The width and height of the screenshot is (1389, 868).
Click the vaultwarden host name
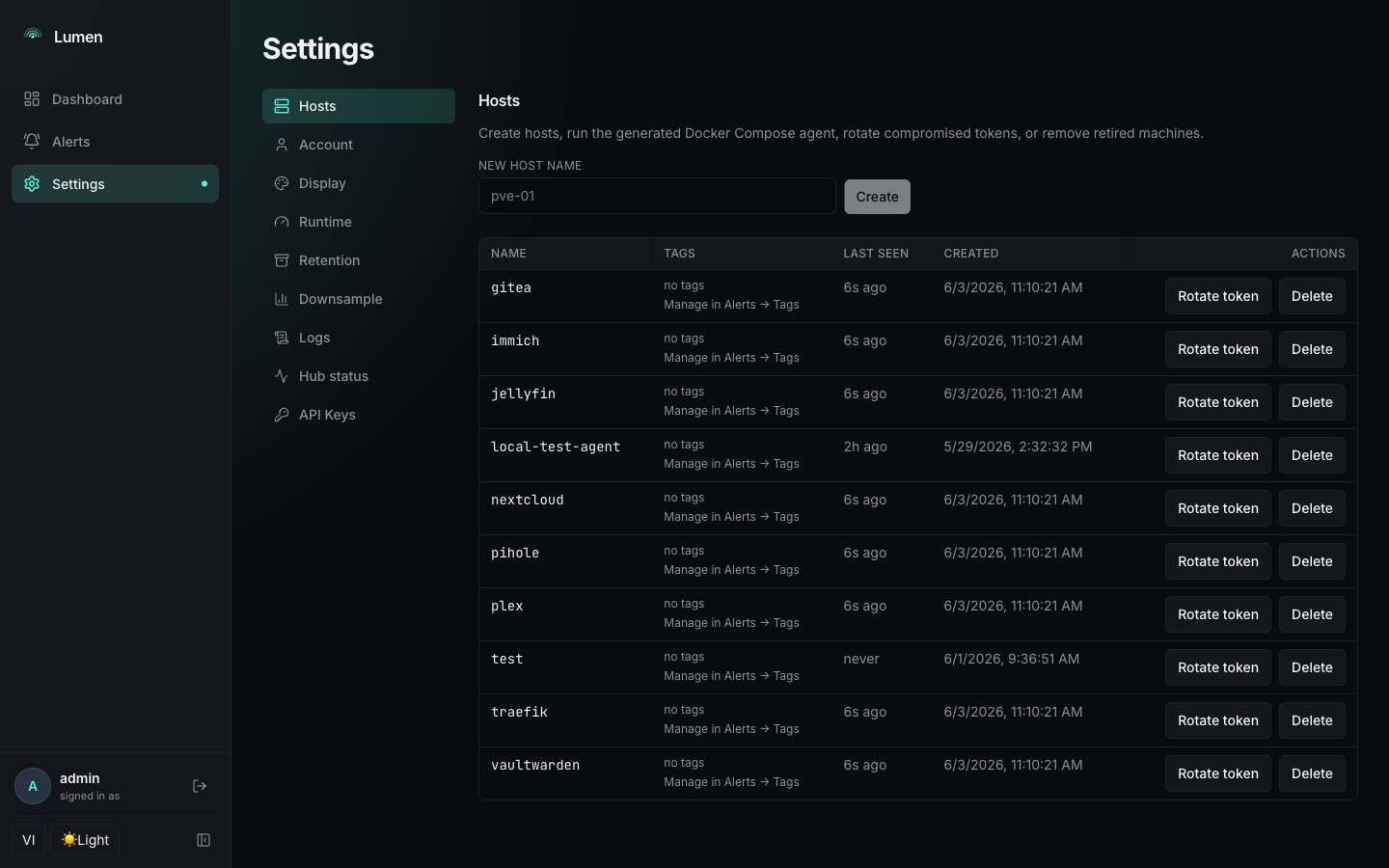click(x=535, y=765)
